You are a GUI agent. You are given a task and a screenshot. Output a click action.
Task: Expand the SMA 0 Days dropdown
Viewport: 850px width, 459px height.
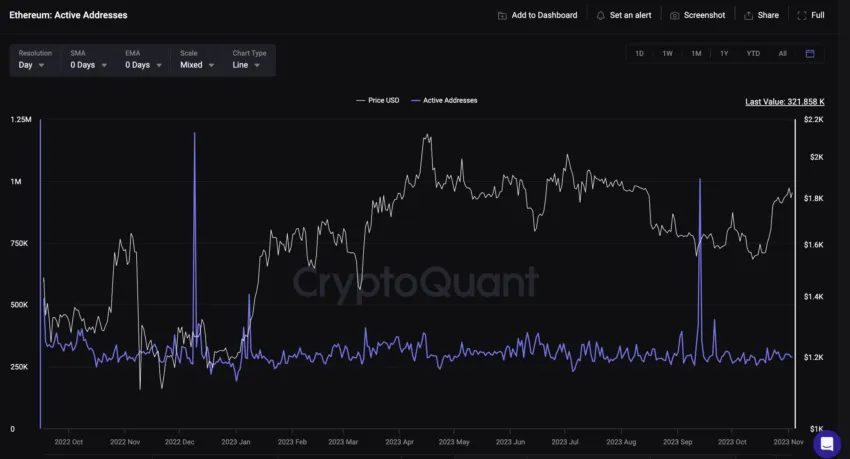88,60
